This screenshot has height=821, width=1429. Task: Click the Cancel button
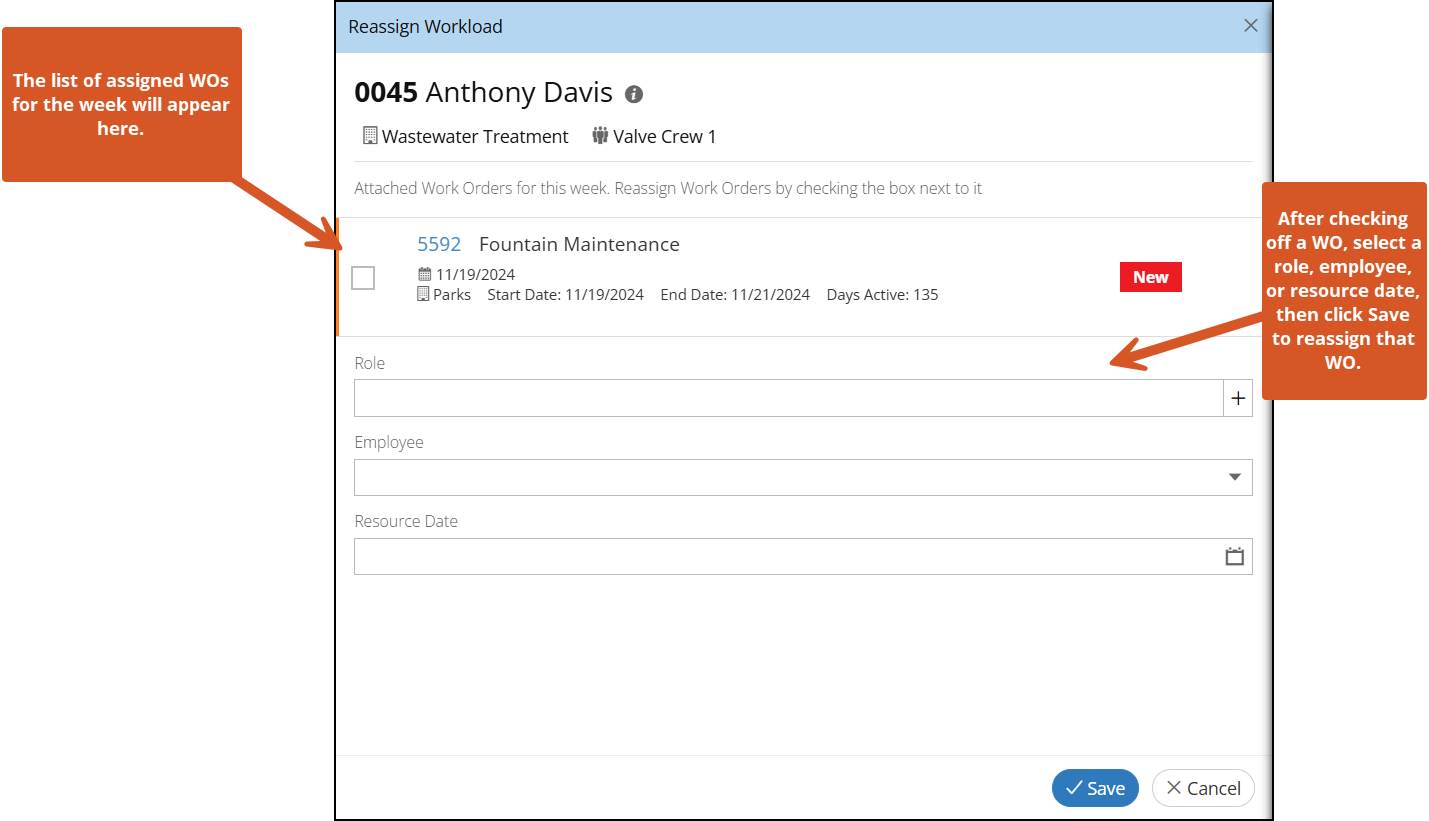[x=1203, y=788]
